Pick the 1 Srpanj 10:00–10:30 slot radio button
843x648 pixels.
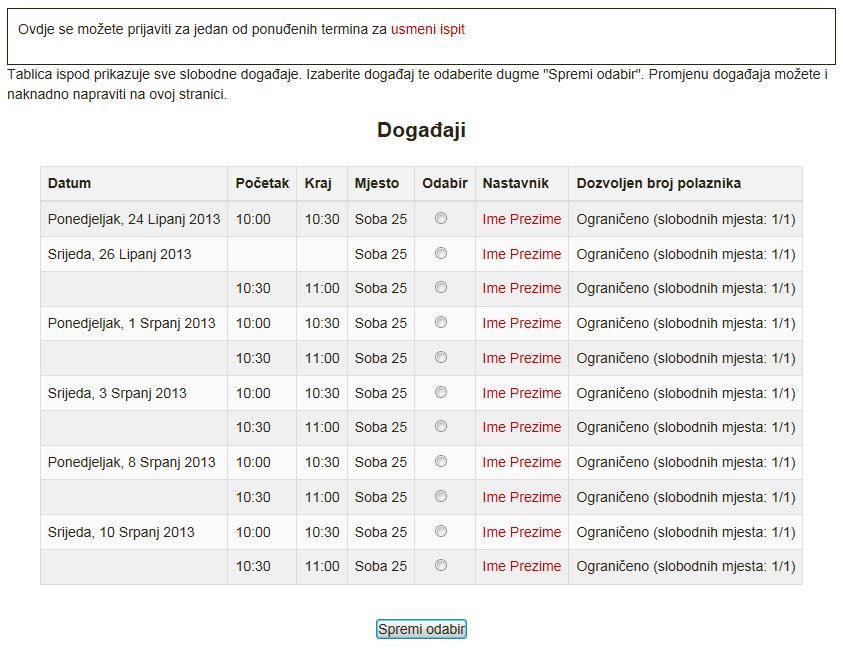coord(441,323)
